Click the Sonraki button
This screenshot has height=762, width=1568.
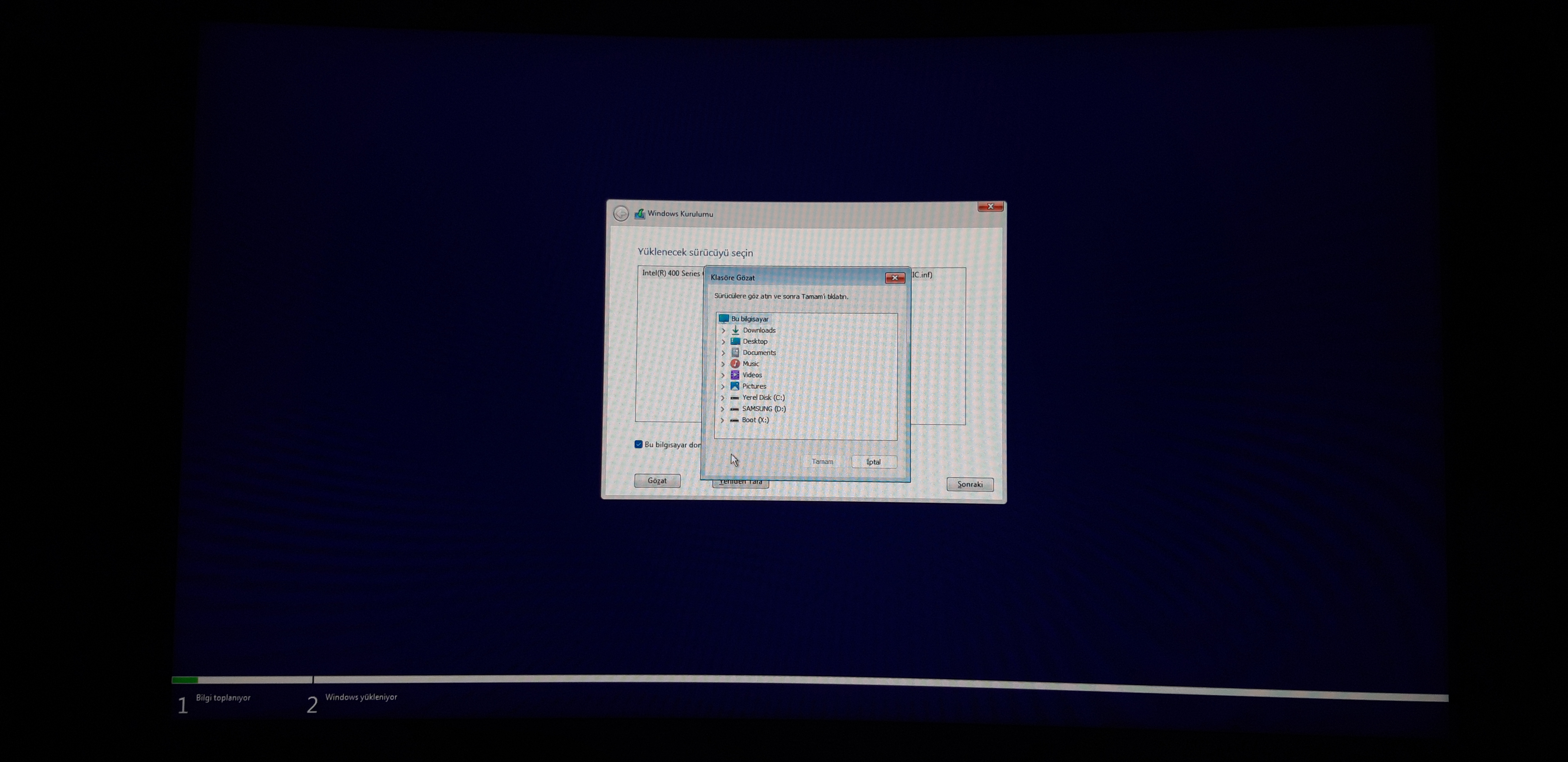(x=970, y=484)
